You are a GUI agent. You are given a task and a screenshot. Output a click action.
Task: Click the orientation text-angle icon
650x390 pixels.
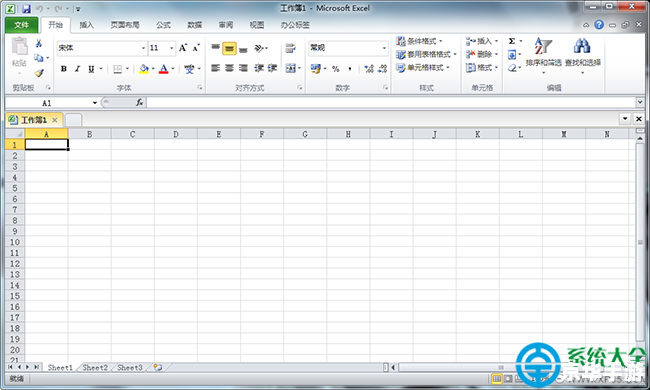click(259, 48)
